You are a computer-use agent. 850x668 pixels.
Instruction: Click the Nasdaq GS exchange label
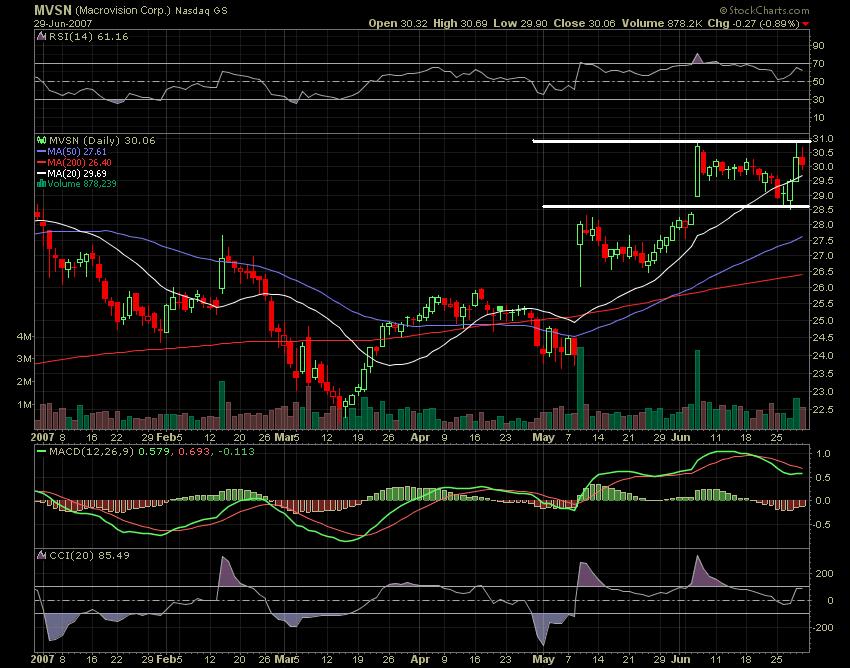pyautogui.click(x=202, y=11)
